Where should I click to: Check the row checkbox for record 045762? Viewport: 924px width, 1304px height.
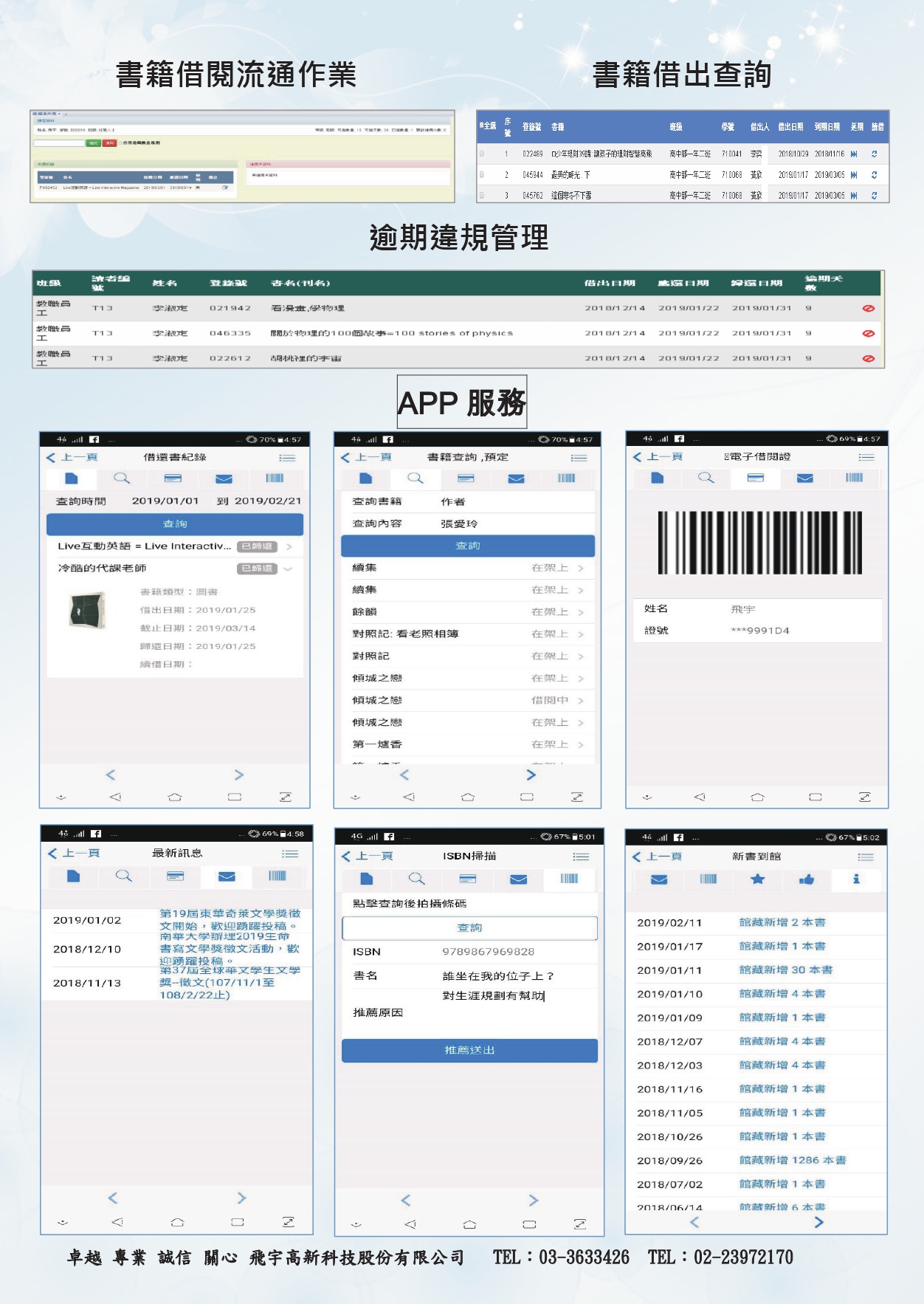482,196
